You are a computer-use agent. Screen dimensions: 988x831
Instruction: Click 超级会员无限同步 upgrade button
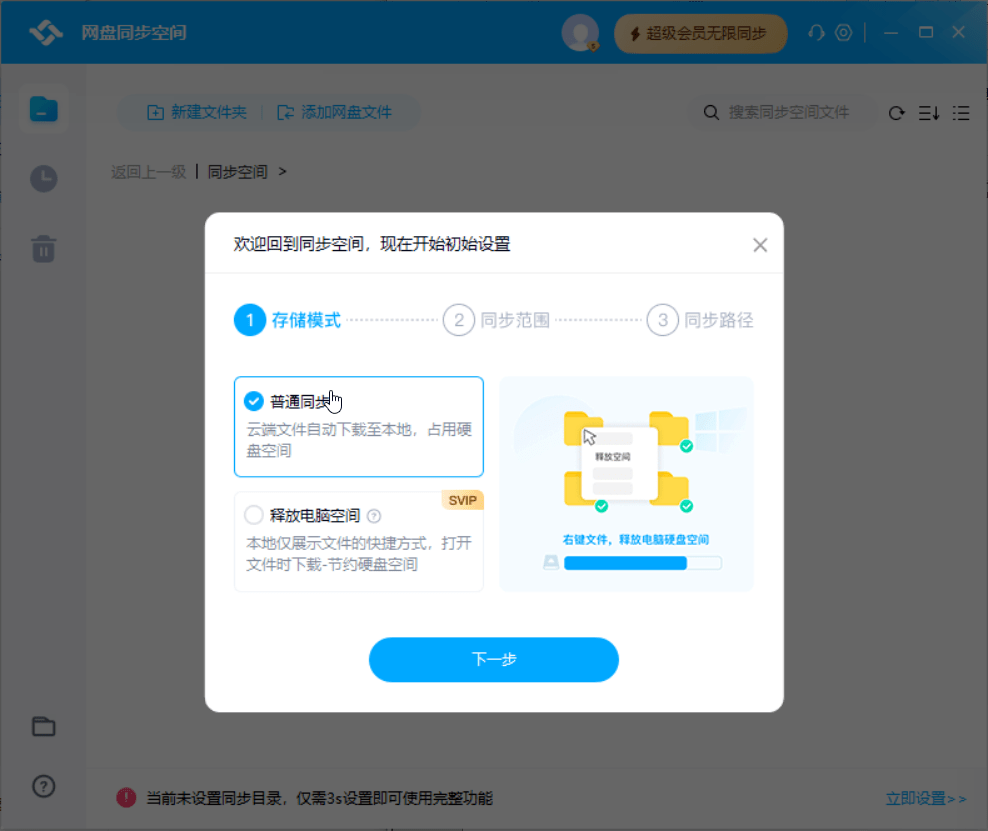click(700, 34)
